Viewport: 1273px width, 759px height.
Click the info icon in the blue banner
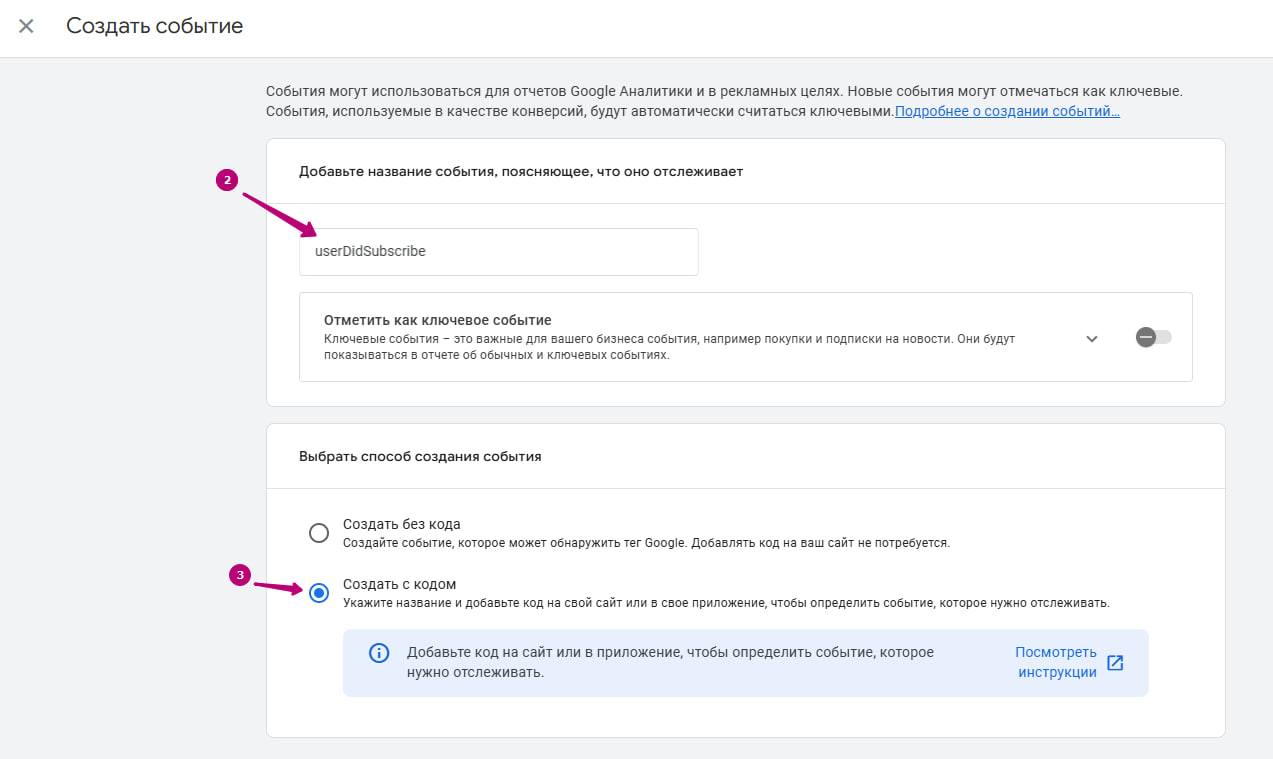point(379,653)
